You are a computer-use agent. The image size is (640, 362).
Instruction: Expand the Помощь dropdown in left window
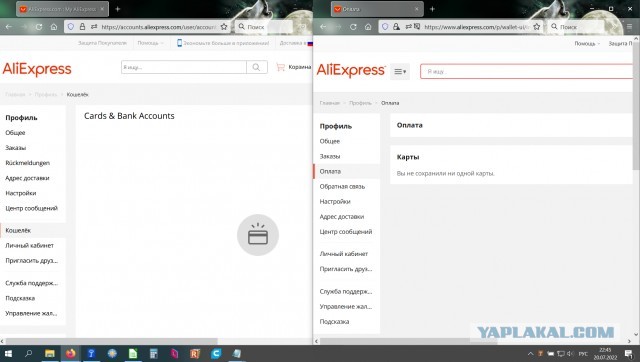coord(150,43)
